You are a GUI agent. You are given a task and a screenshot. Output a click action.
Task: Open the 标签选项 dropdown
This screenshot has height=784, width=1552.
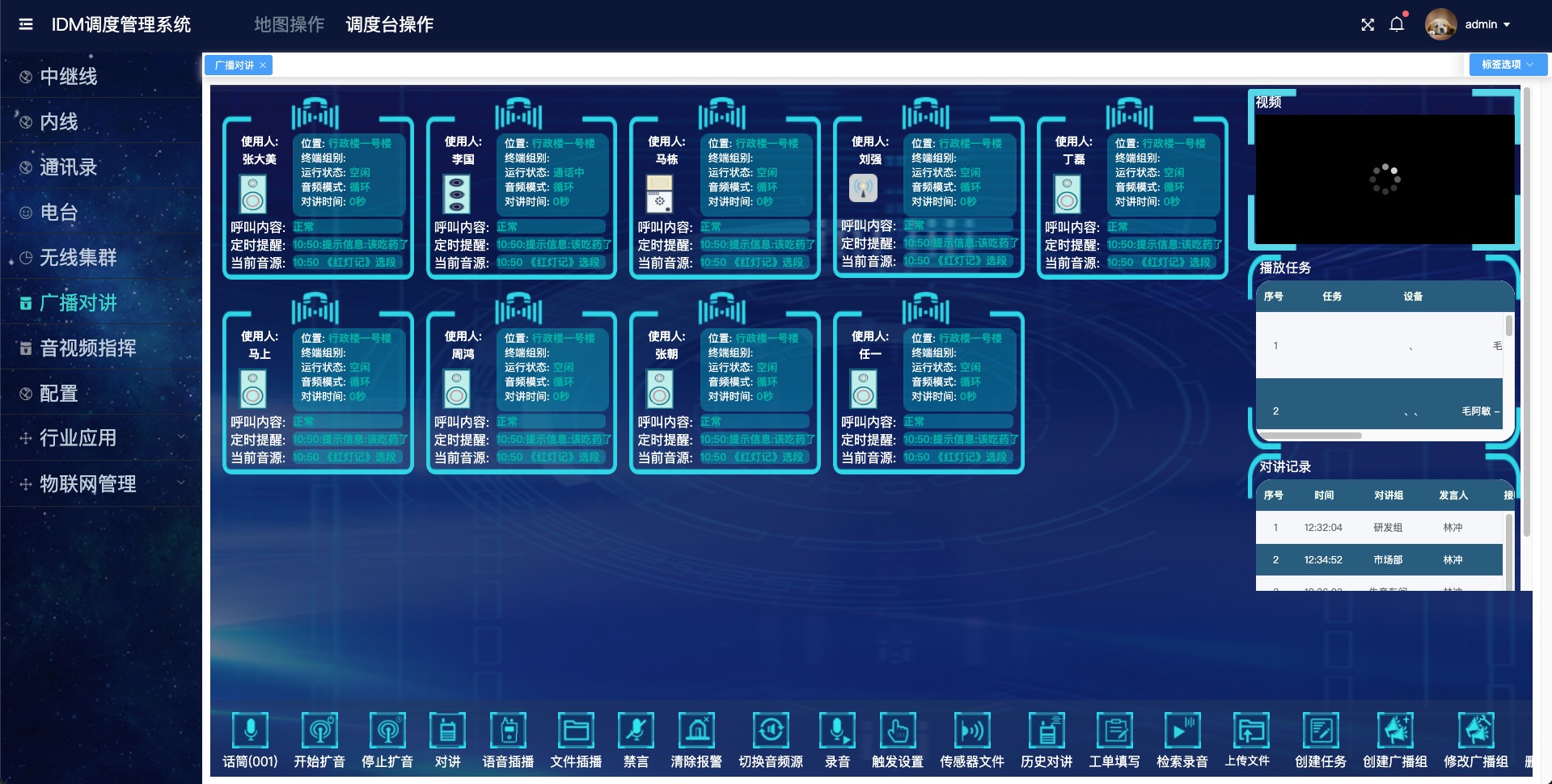[x=1508, y=65]
